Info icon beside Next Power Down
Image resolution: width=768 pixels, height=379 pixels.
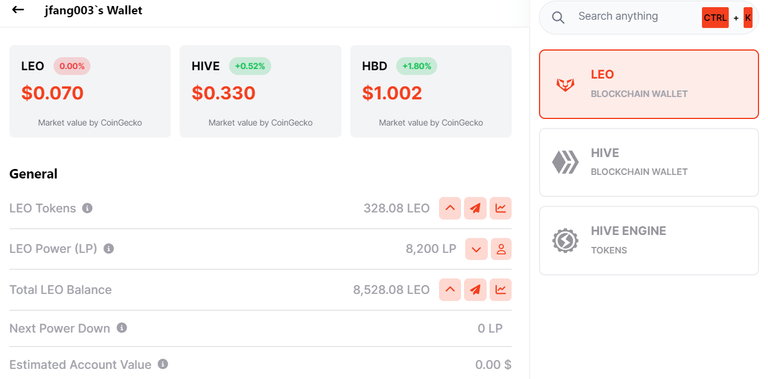click(x=122, y=328)
